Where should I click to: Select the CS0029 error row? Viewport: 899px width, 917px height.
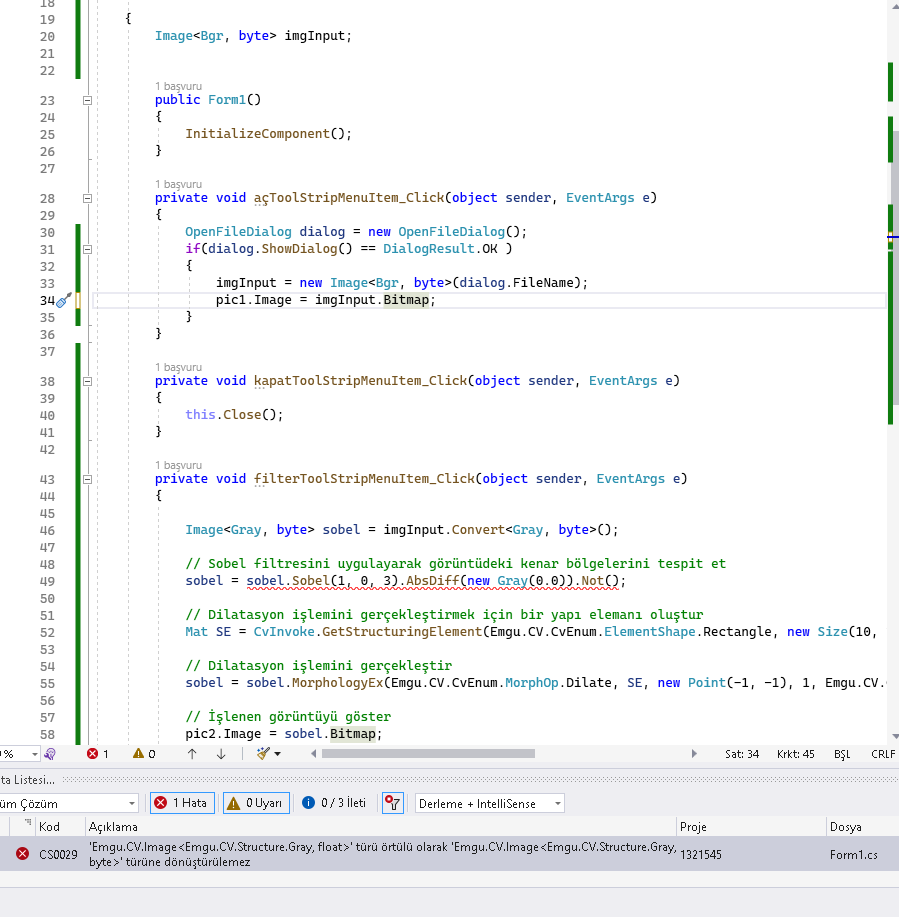449,854
